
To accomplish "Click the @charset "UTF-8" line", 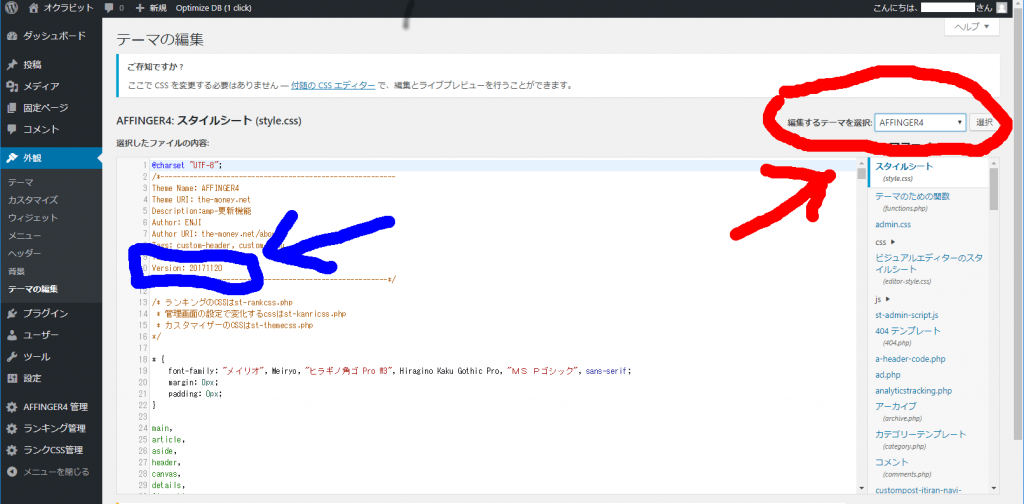I will click(187, 165).
